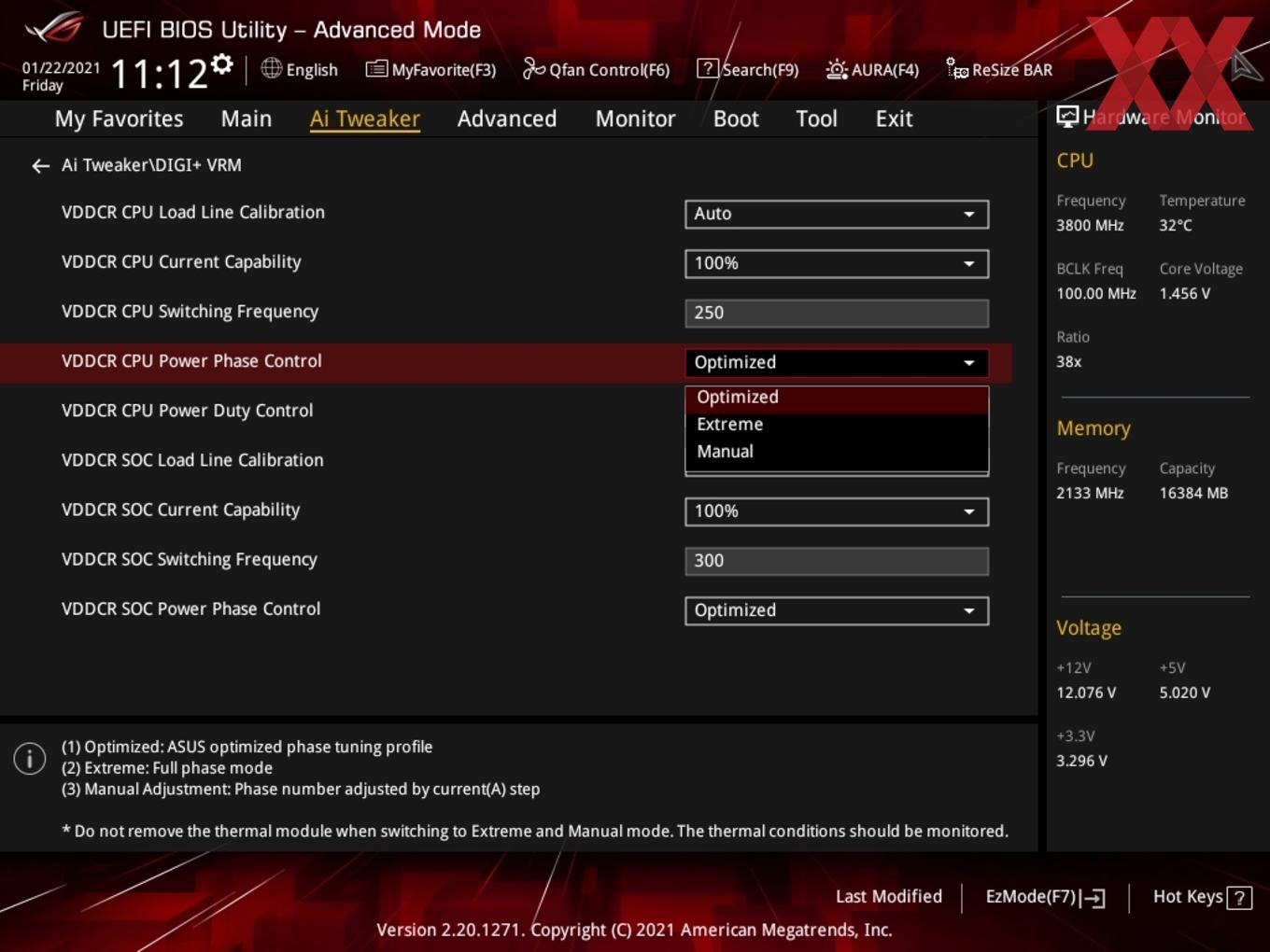
Task: Switch to EzMode(F7)
Action: (x=1045, y=897)
